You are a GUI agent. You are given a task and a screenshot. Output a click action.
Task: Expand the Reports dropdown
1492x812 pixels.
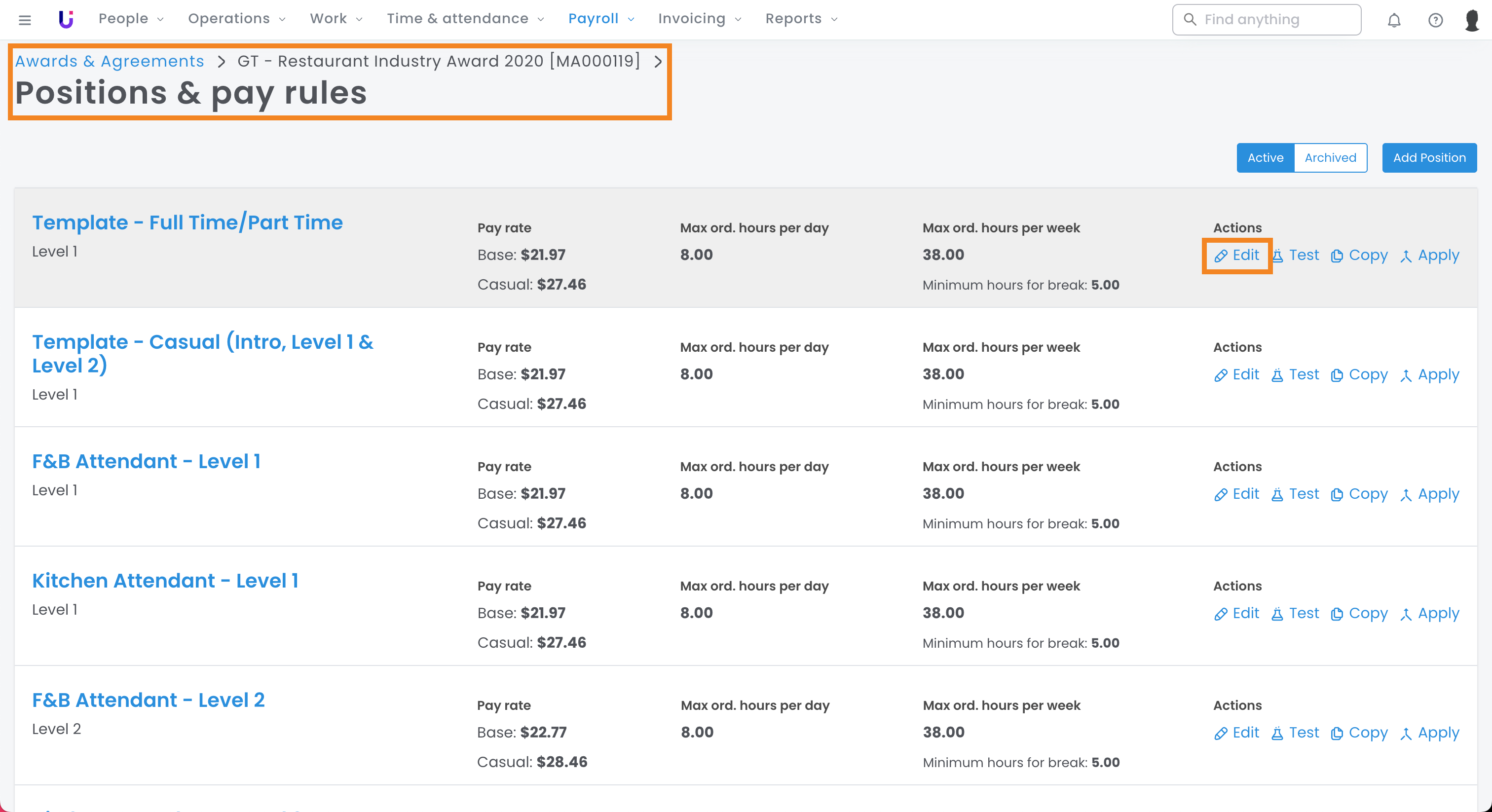801,19
